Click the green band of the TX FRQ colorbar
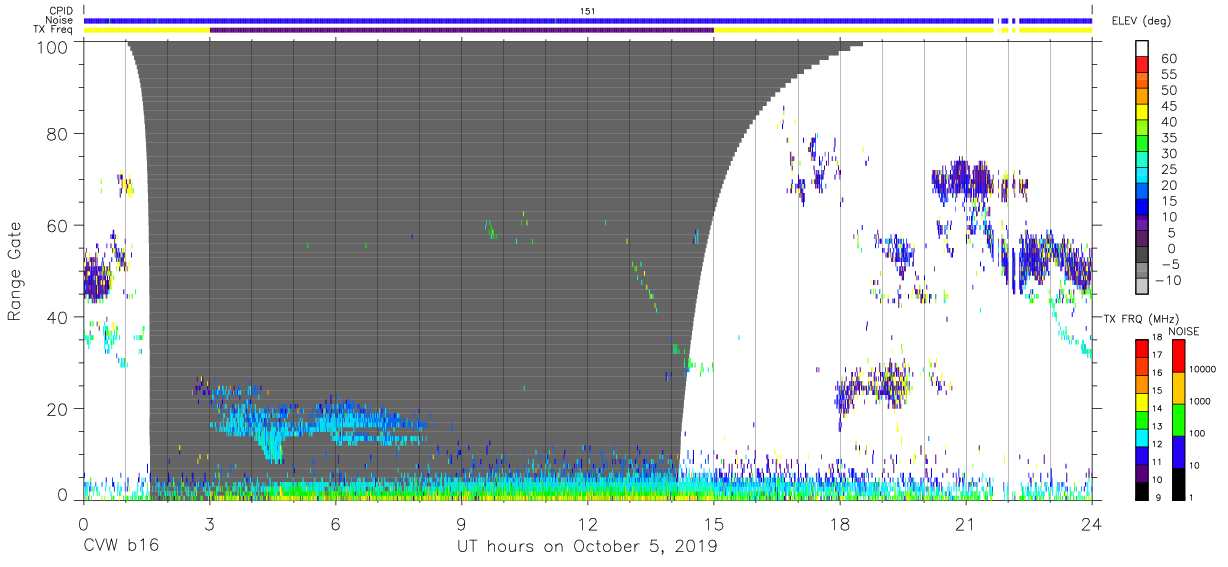Screen dimensions: 1228x567 coord(1142,419)
